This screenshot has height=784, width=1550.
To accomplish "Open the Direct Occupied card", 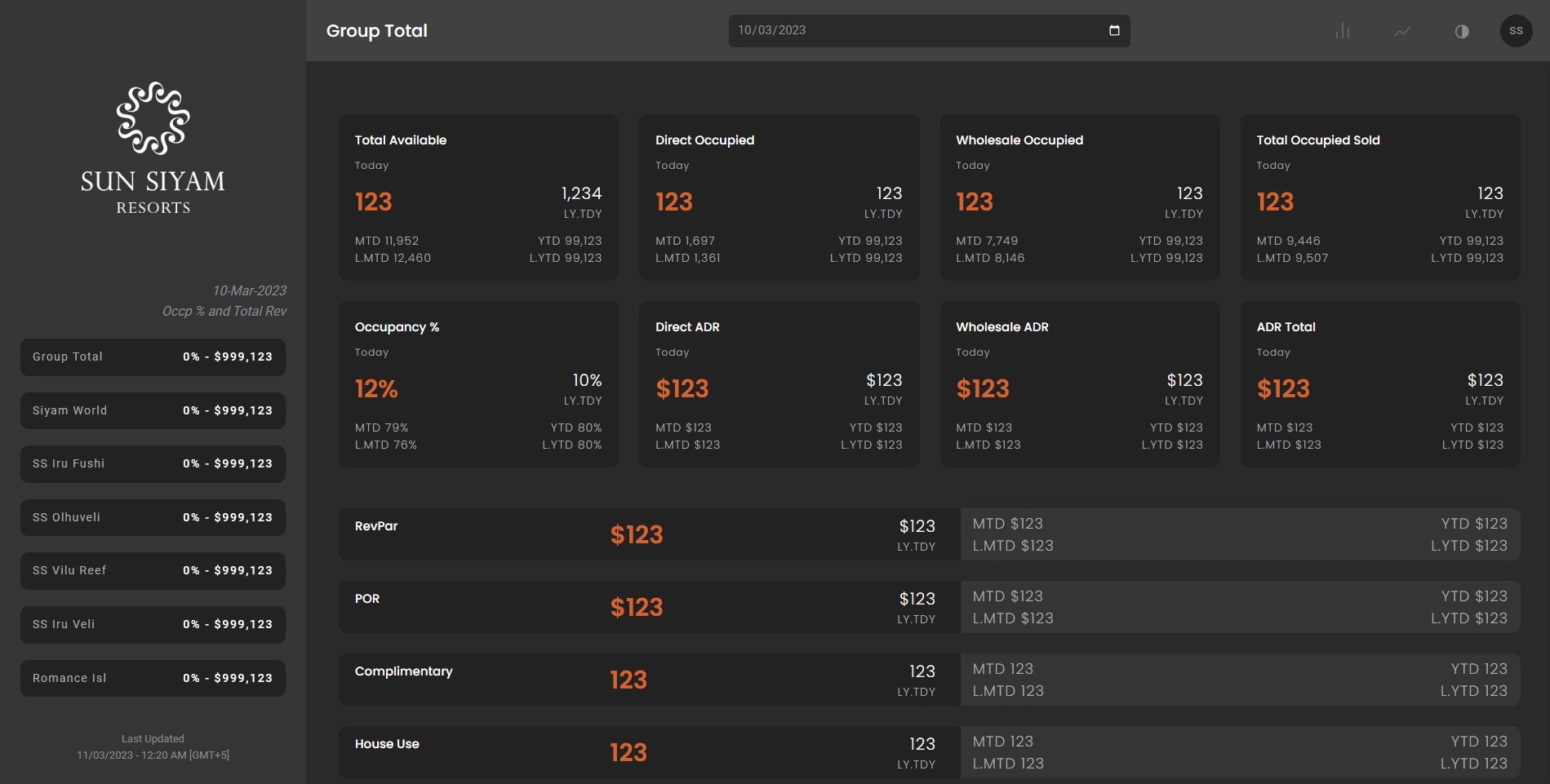I will (779, 197).
